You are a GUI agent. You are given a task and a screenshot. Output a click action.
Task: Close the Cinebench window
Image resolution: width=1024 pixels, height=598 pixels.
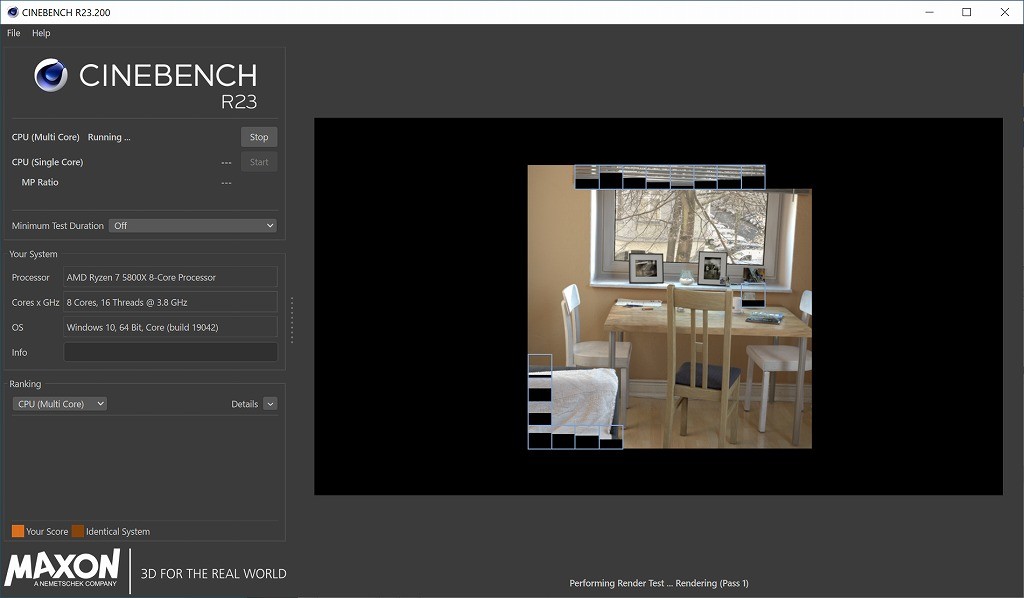point(1004,12)
